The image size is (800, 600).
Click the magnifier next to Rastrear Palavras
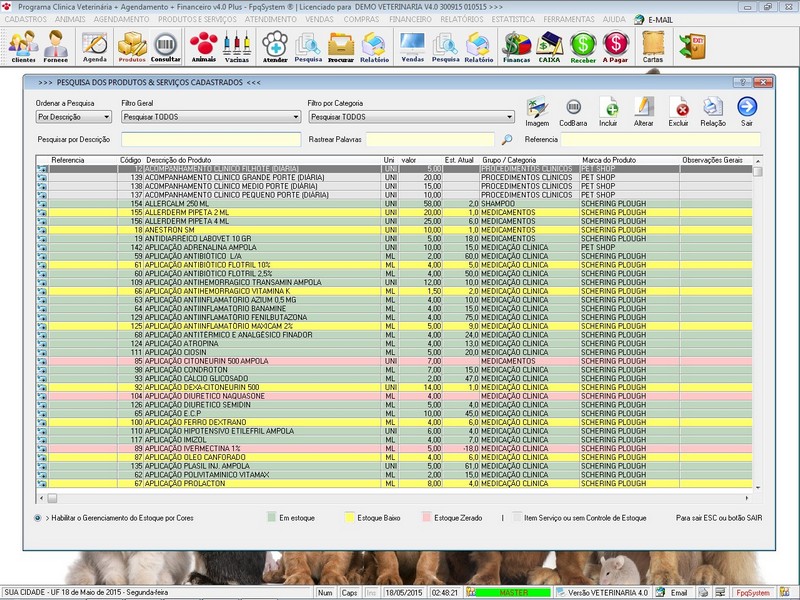507,140
